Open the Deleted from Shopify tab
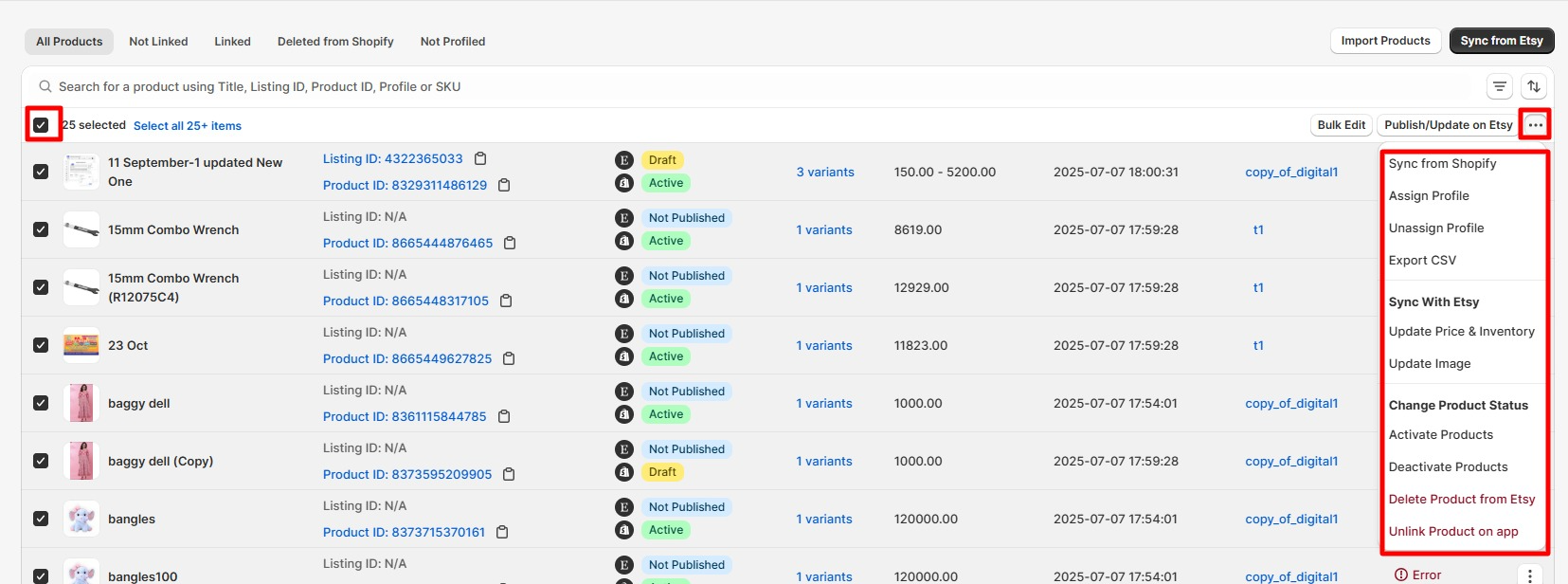 click(x=335, y=42)
